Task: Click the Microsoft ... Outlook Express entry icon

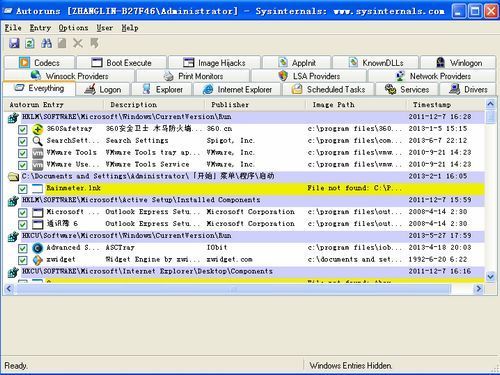Action: (x=37, y=213)
